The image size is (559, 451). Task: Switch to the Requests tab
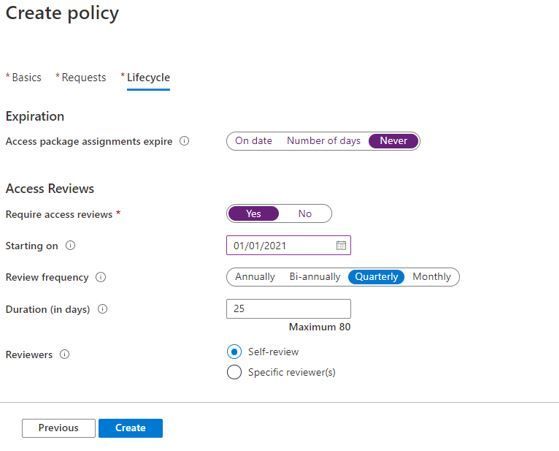click(x=81, y=77)
